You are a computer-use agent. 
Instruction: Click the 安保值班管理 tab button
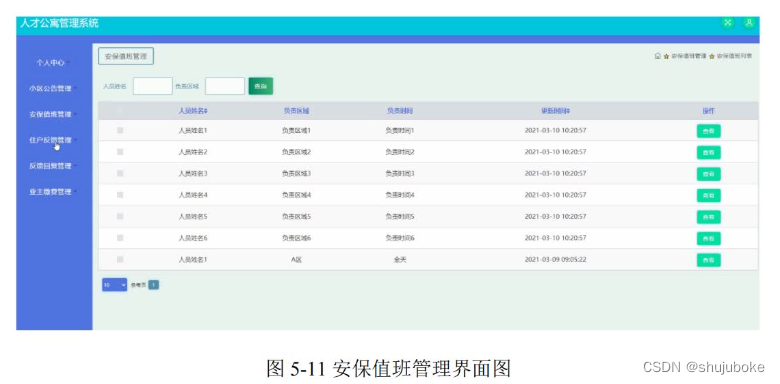coord(126,56)
